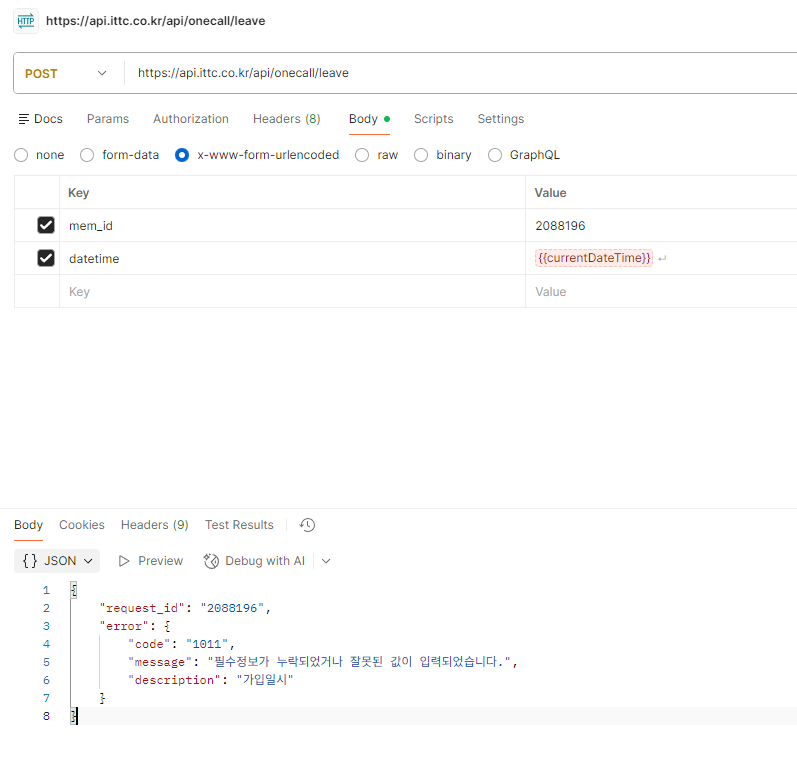Image resolution: width=797 pixels, height=769 pixels.
Task: Open the POST method dropdown
Action: point(66,74)
